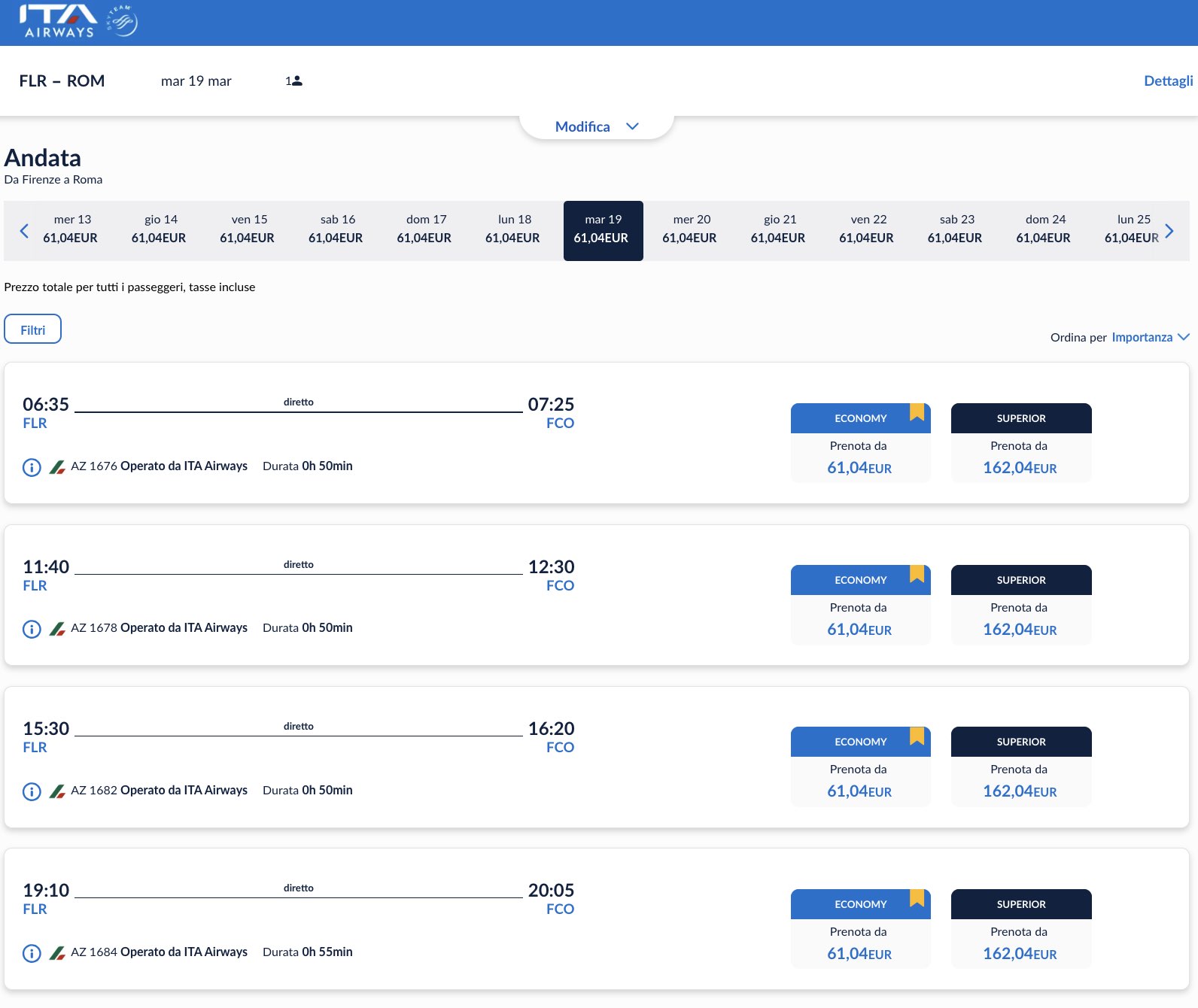Image resolution: width=1198 pixels, height=1008 pixels.
Task: Choose Superior fare for 11:40 flight
Action: coord(1020,605)
